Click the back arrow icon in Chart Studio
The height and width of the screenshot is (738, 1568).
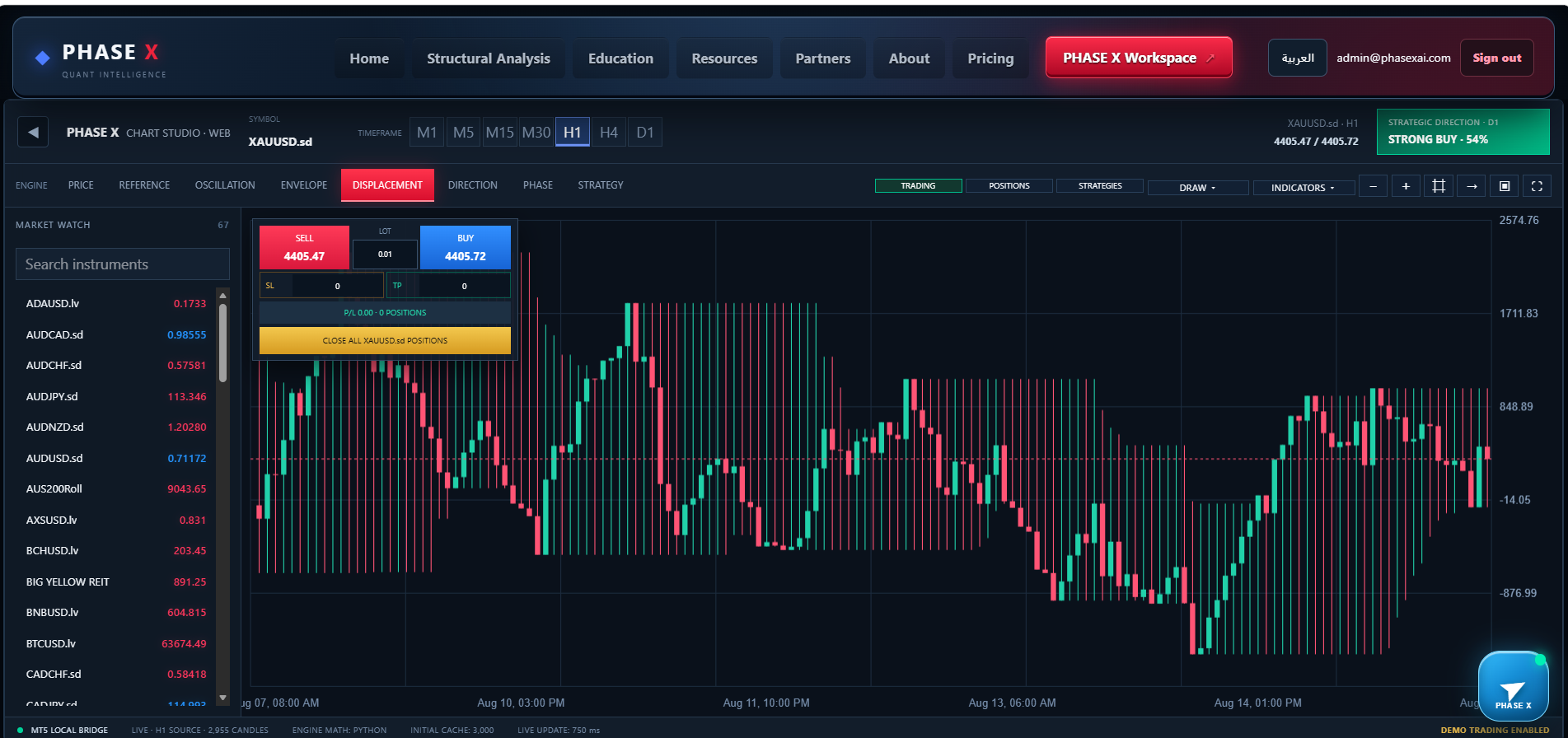coord(33,132)
